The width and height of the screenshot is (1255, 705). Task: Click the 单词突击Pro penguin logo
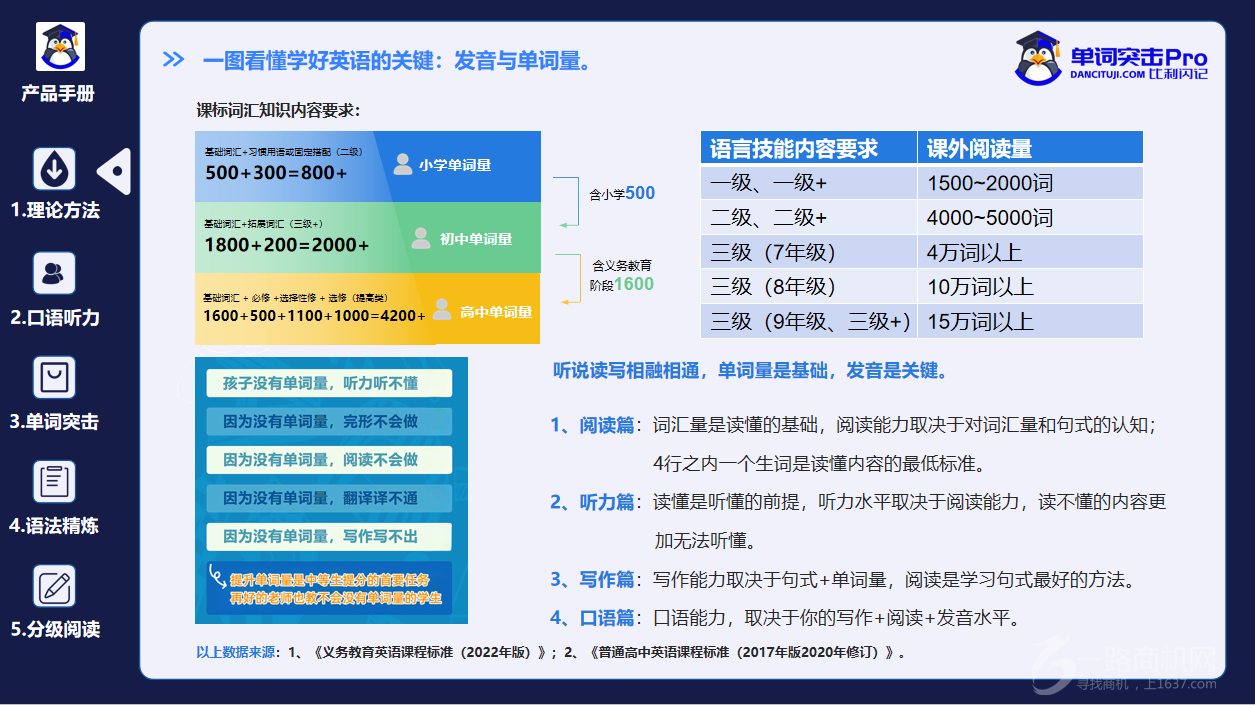pos(1038,58)
